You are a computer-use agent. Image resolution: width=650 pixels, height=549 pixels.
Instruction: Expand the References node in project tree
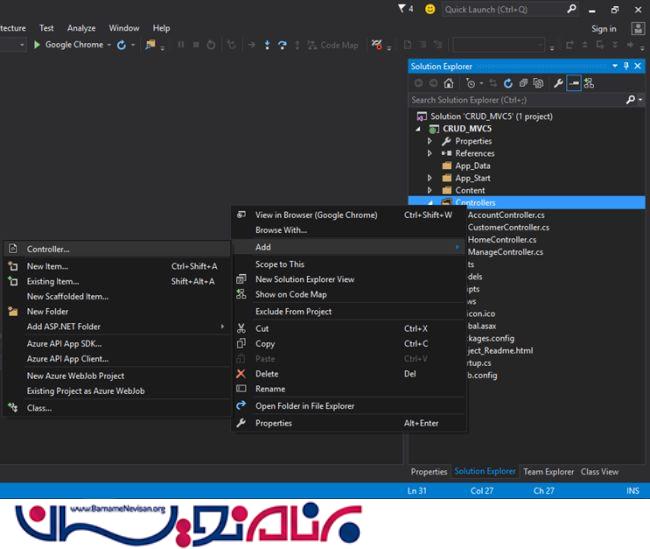coord(430,153)
